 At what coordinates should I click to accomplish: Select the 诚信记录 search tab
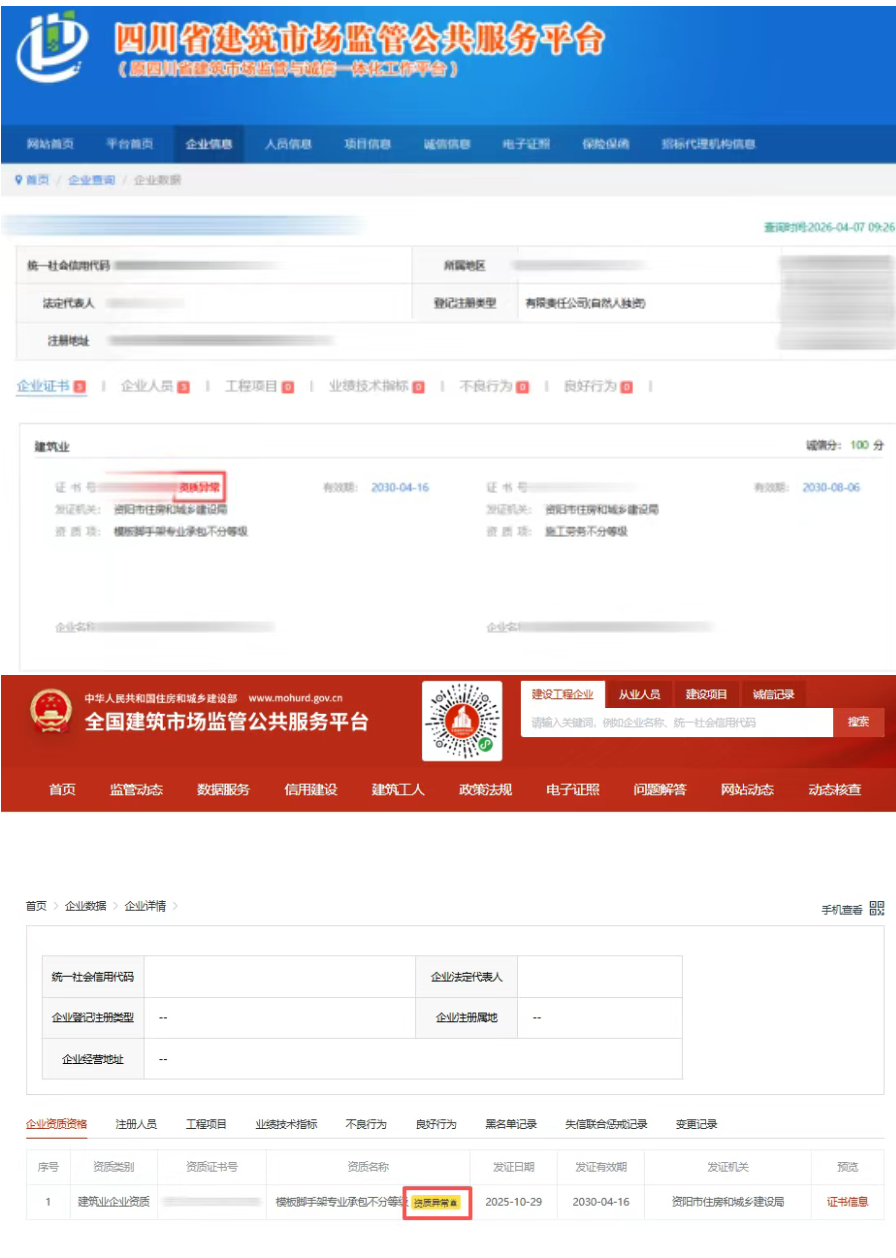coord(774,694)
